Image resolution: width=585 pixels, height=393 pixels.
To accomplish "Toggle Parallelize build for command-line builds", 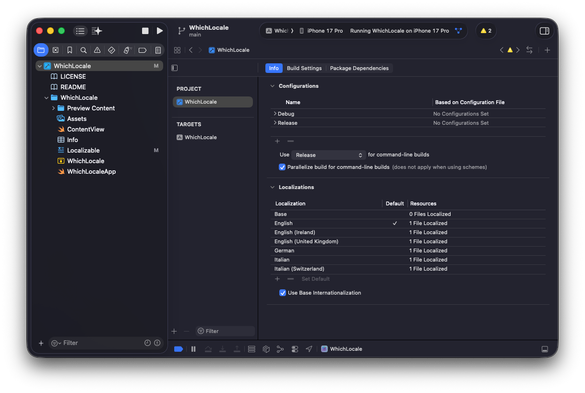I will [282, 167].
